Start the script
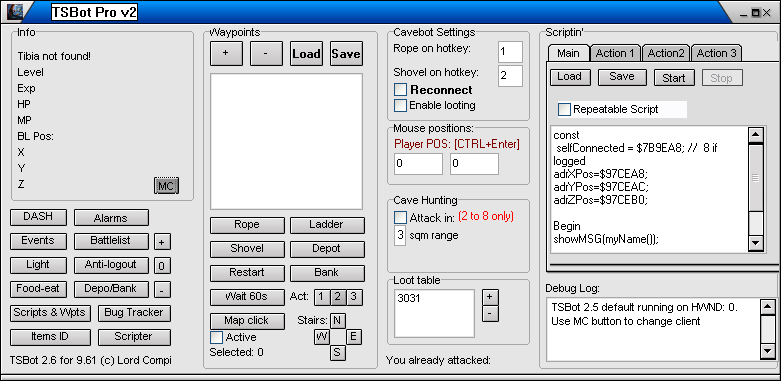 [x=674, y=78]
